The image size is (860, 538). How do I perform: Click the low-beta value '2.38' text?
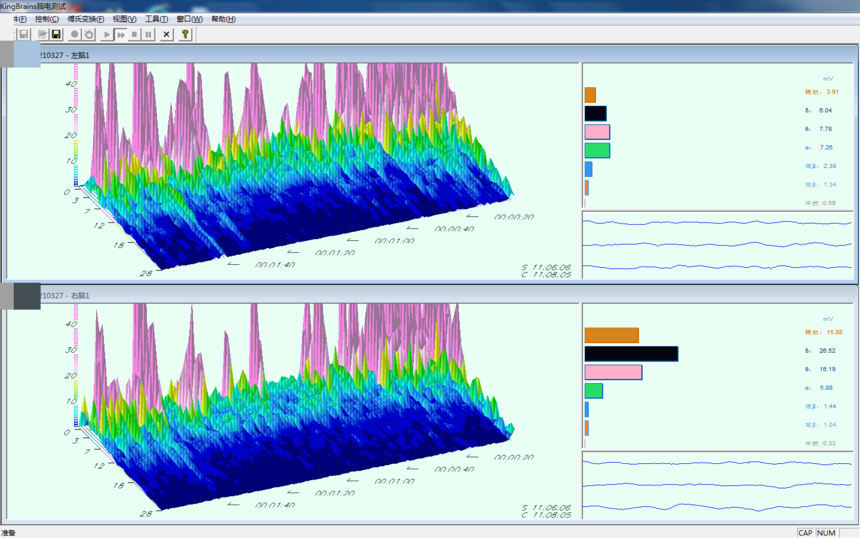(x=830, y=166)
